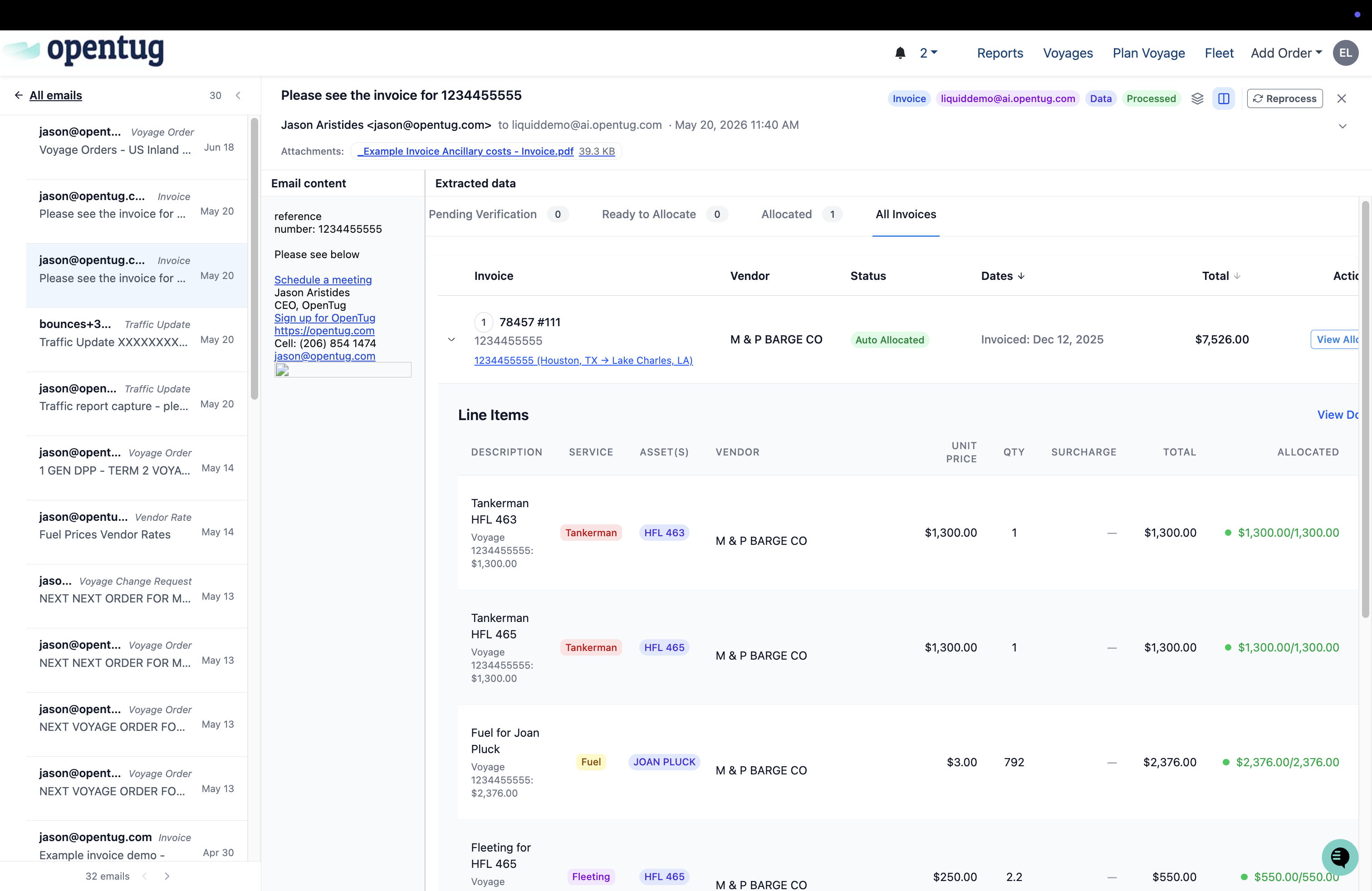Click Sign up for OpenTug link
This screenshot has height=891, width=1372.
point(324,318)
